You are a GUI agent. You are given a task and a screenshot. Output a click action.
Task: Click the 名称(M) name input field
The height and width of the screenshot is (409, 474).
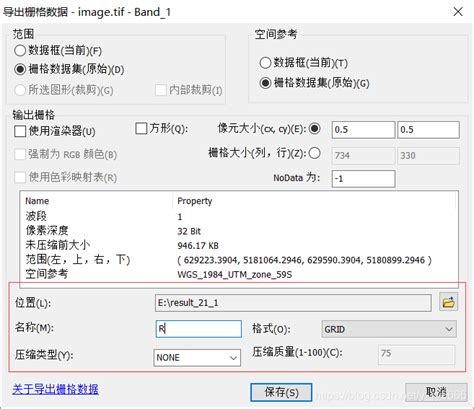click(x=199, y=329)
